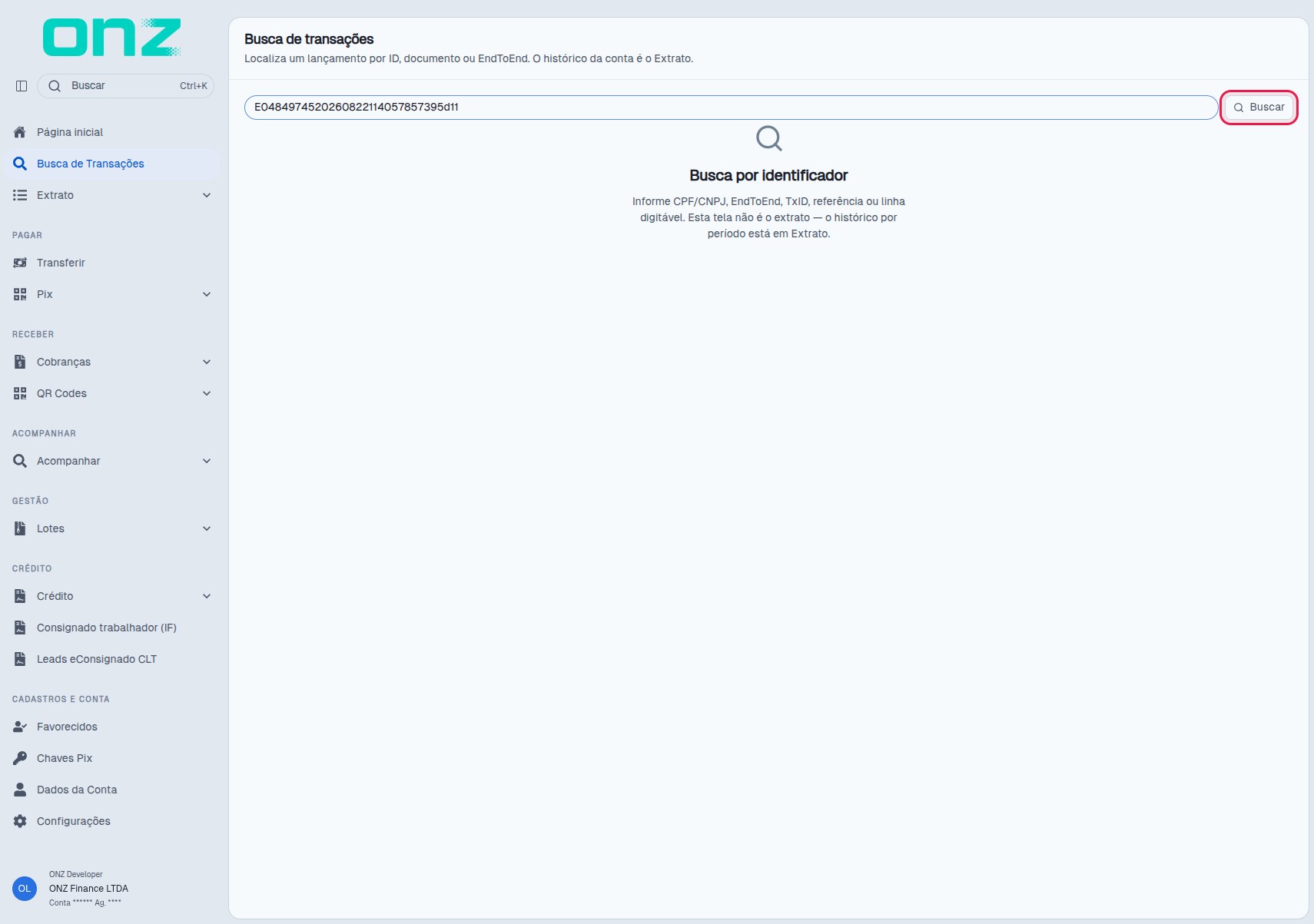Open Página inicial from the sidebar
The height and width of the screenshot is (924, 1314).
pyautogui.click(x=112, y=132)
